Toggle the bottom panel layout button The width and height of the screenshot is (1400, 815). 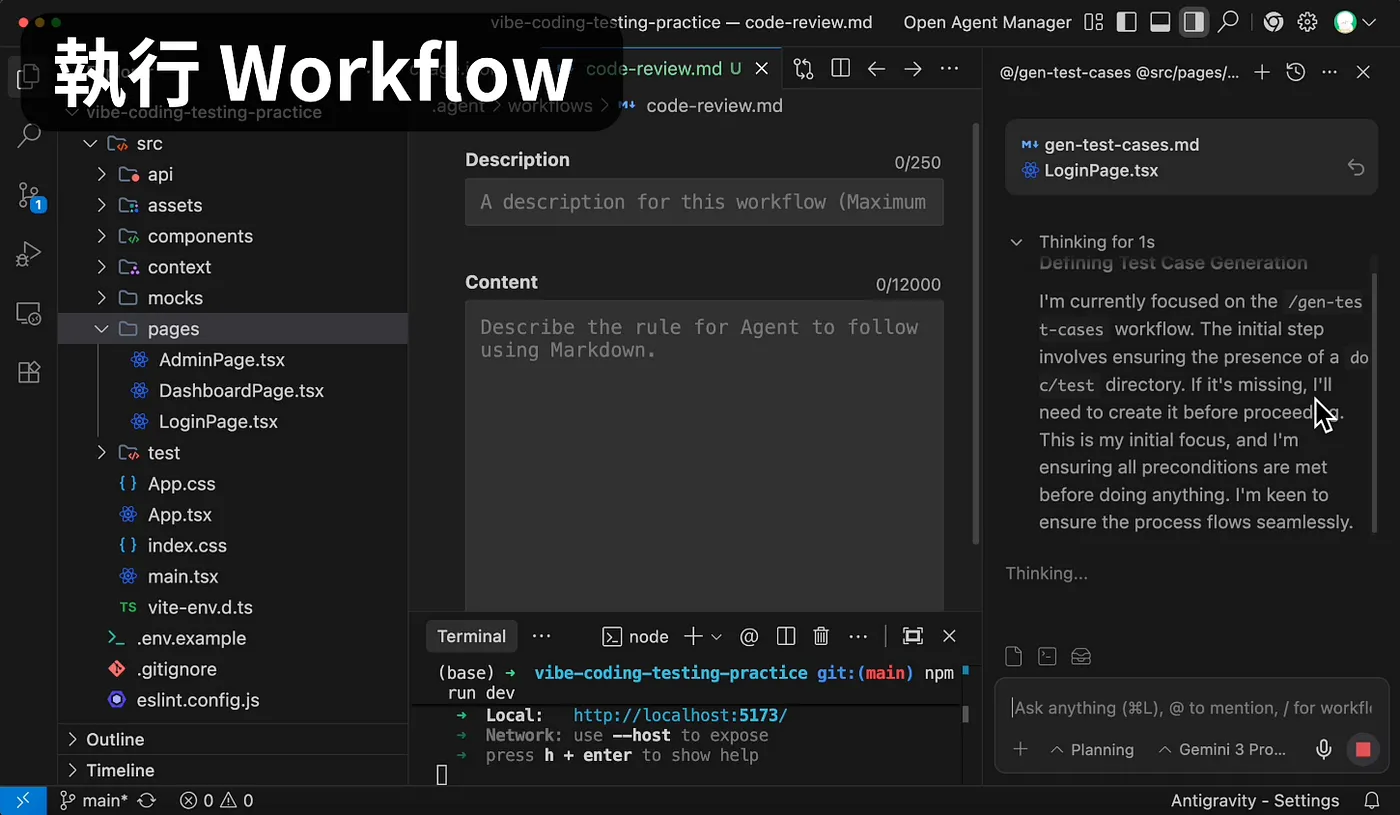click(x=1160, y=22)
